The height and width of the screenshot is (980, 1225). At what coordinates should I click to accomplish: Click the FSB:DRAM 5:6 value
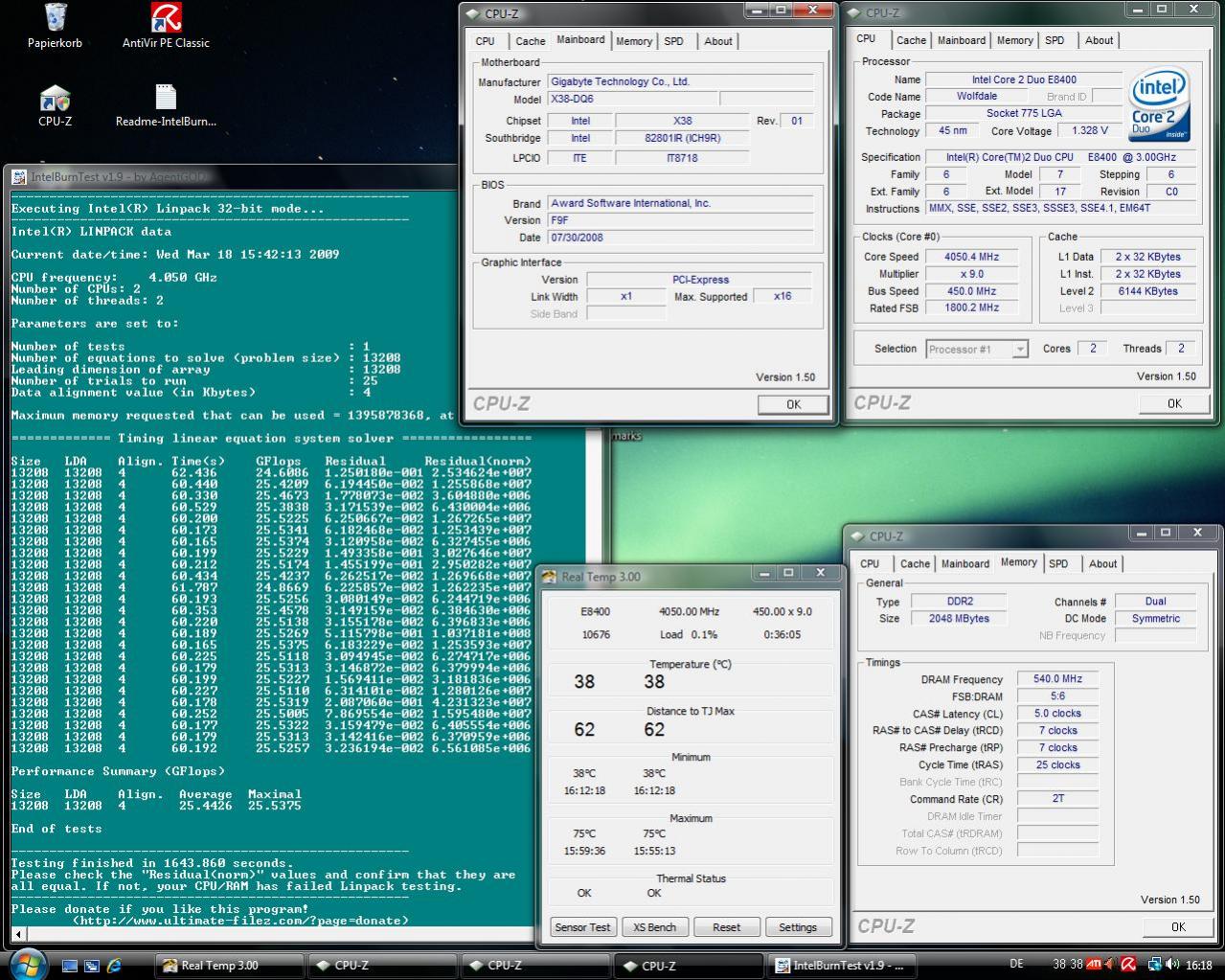[1057, 696]
